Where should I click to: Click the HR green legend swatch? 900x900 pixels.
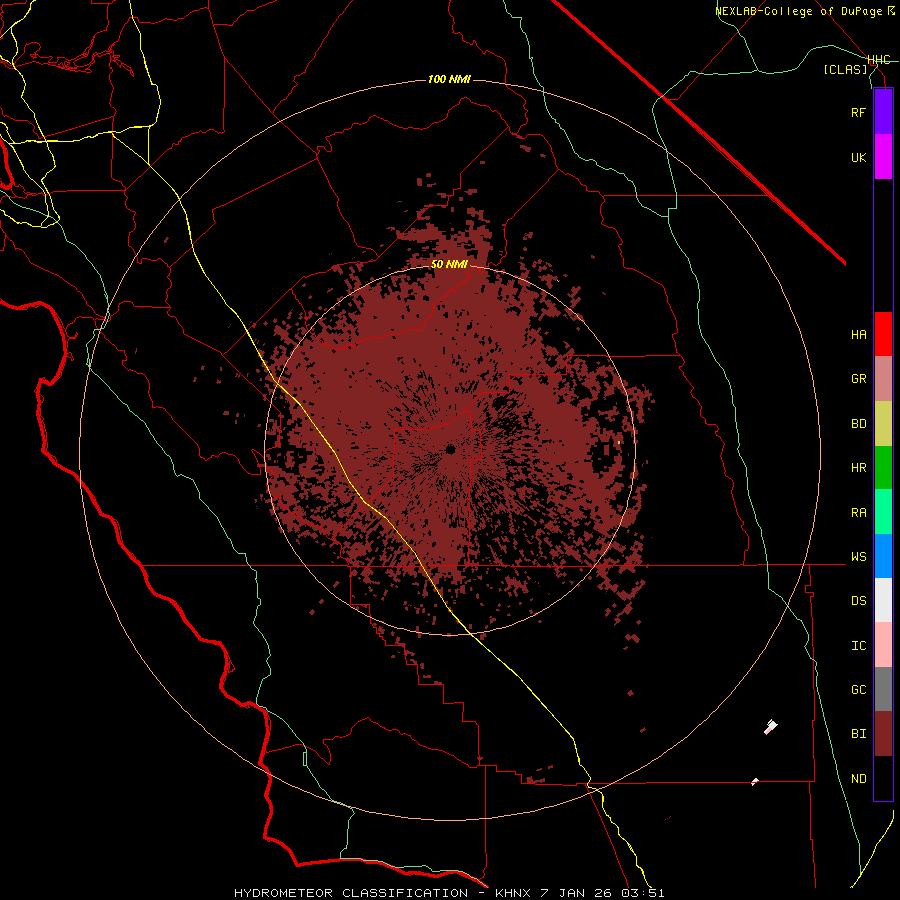pyautogui.click(x=883, y=468)
